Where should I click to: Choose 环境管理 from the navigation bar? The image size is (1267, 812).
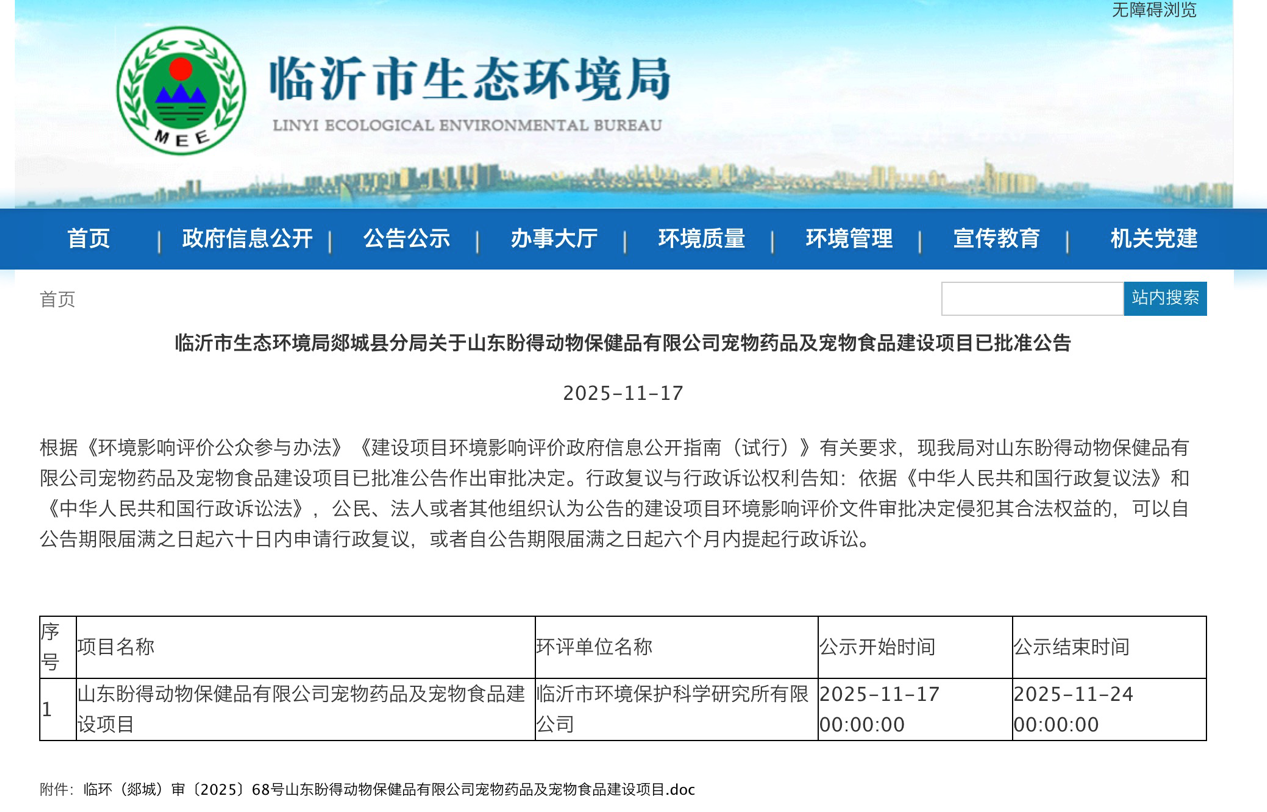coord(849,239)
